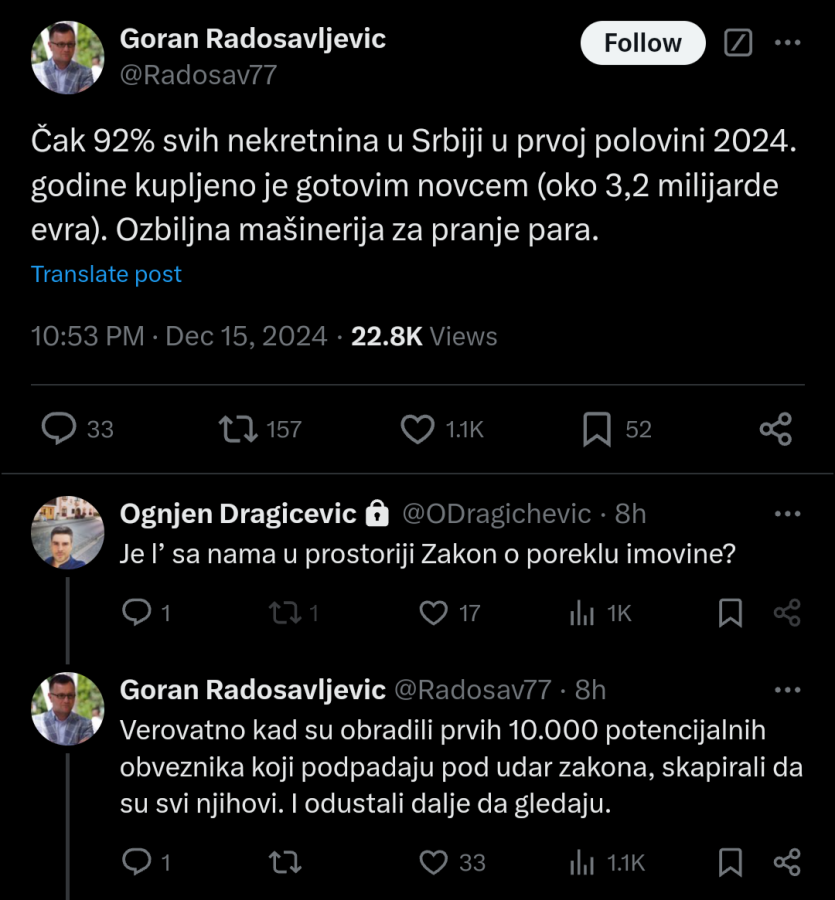Click Translate post link
Viewport: 835px width, 900px height.
tap(106, 274)
